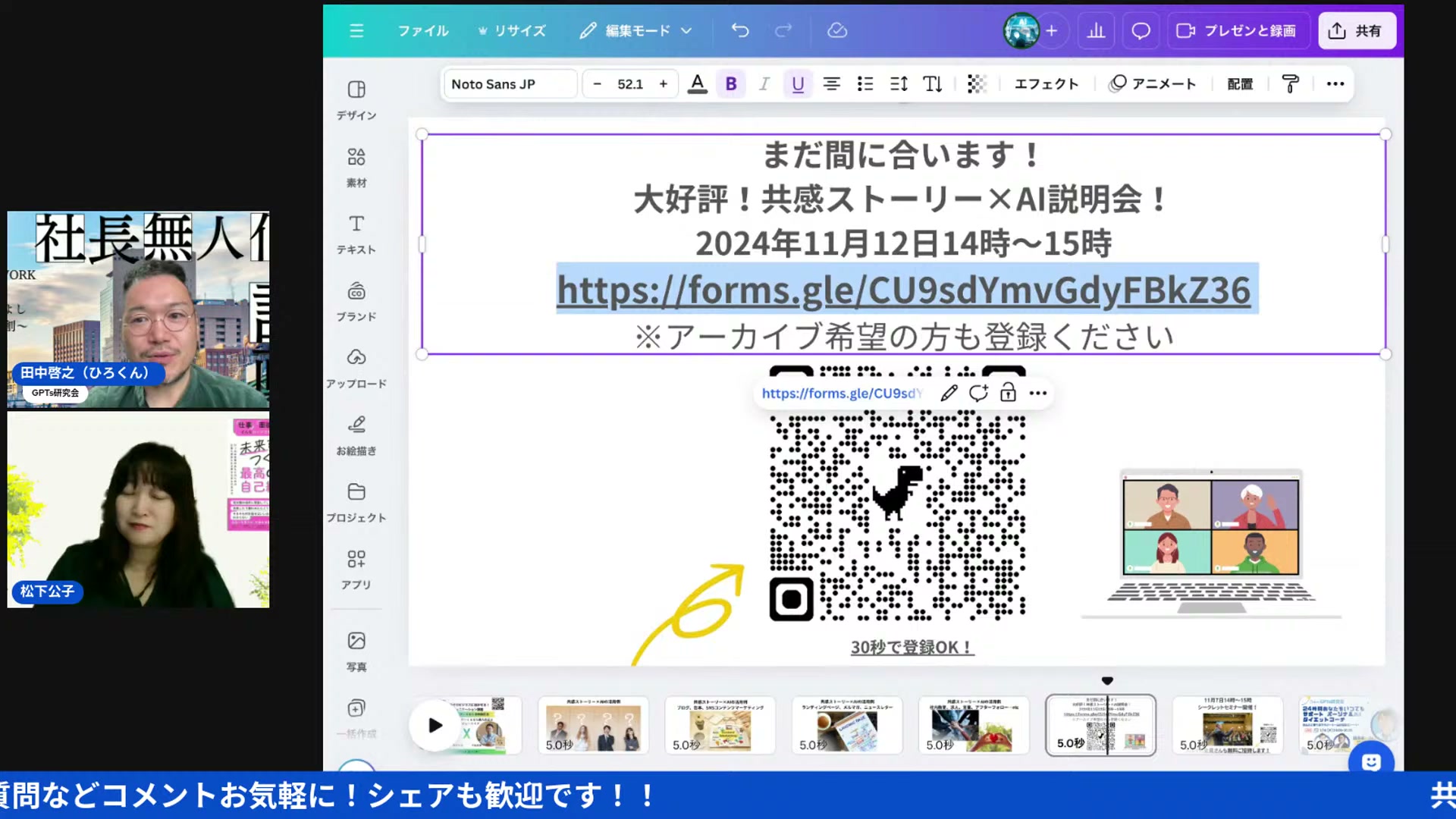Viewport: 1456px width, 819px height.
Task: Click プレゼンと録画 button
Action: click(x=1238, y=30)
